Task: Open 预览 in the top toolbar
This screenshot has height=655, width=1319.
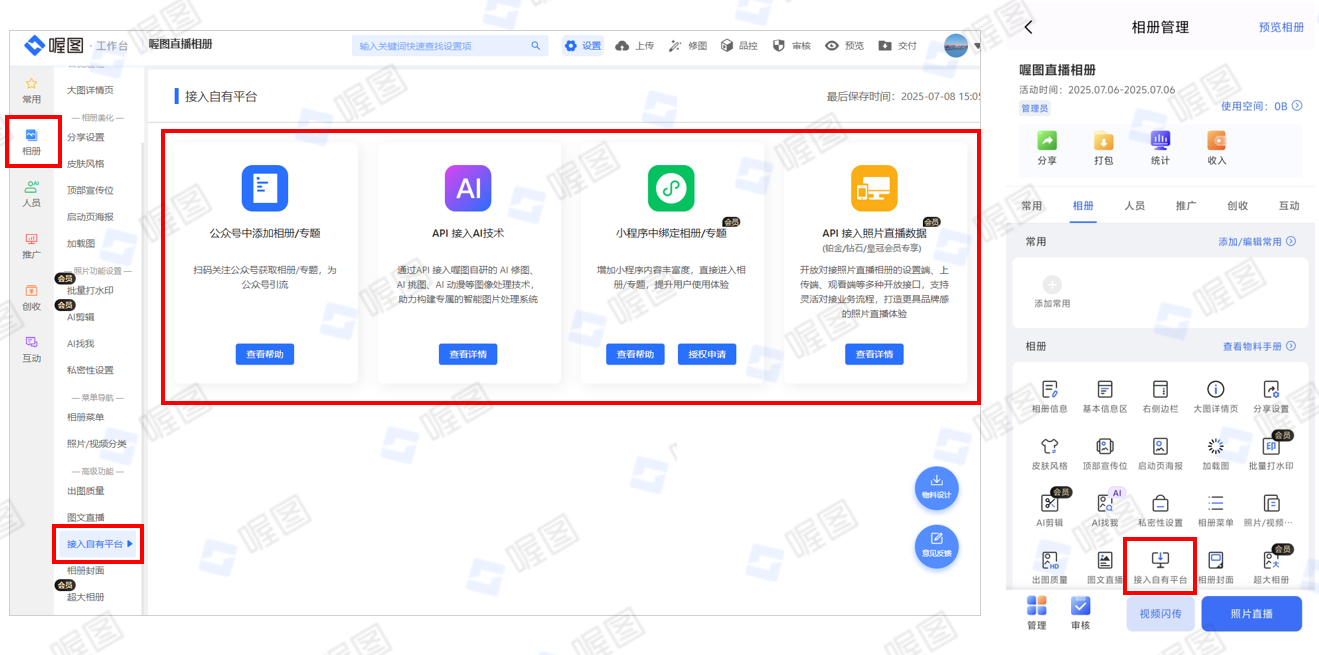Action: point(845,46)
